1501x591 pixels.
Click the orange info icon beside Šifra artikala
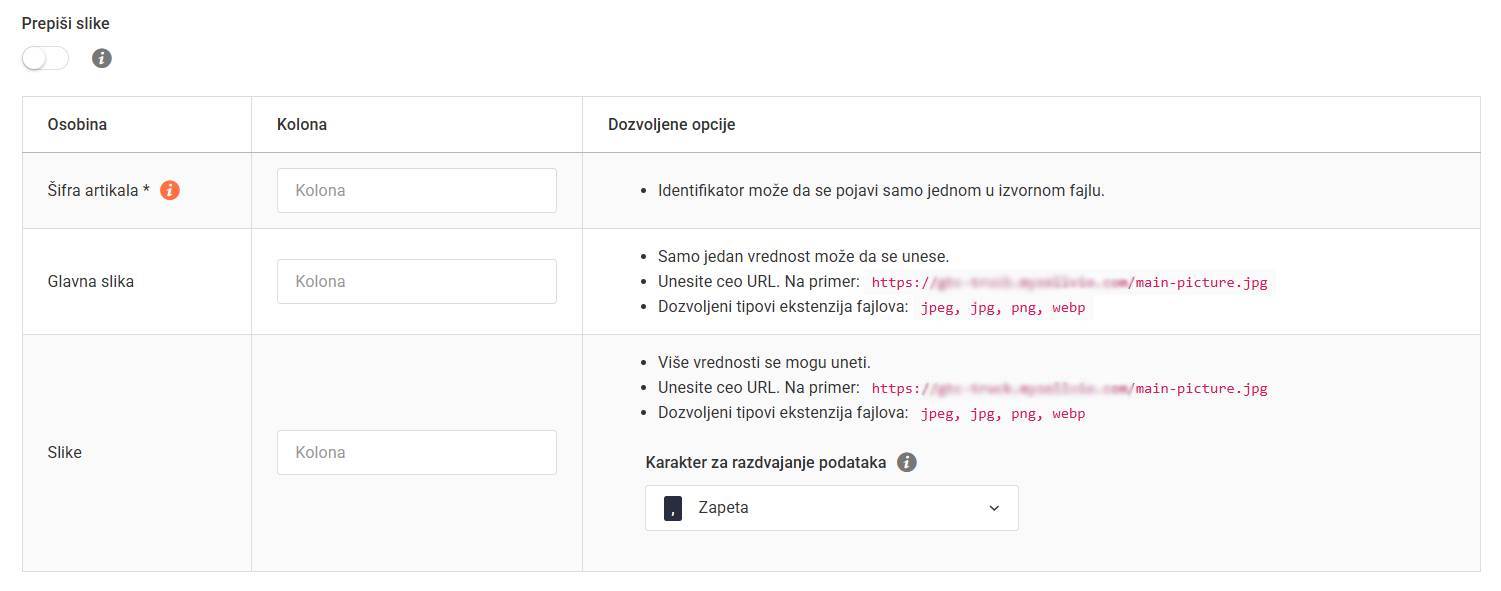click(x=170, y=189)
